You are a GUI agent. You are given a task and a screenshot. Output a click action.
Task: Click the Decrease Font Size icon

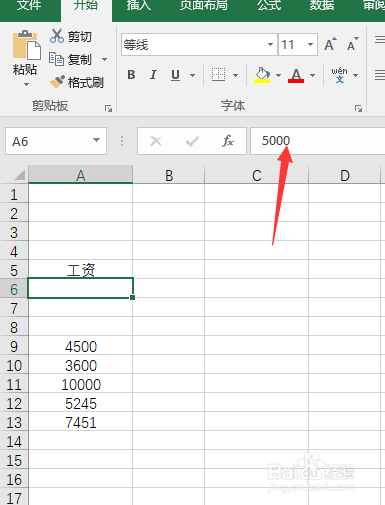pos(352,44)
